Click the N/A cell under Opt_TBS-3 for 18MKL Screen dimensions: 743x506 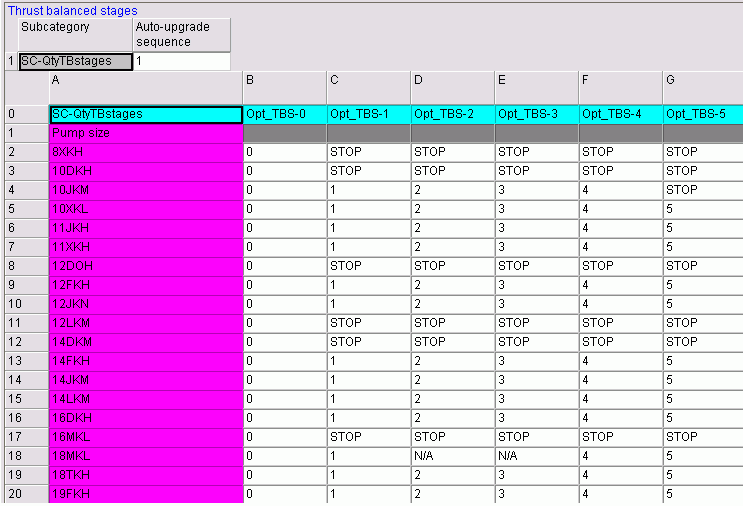coord(536,456)
